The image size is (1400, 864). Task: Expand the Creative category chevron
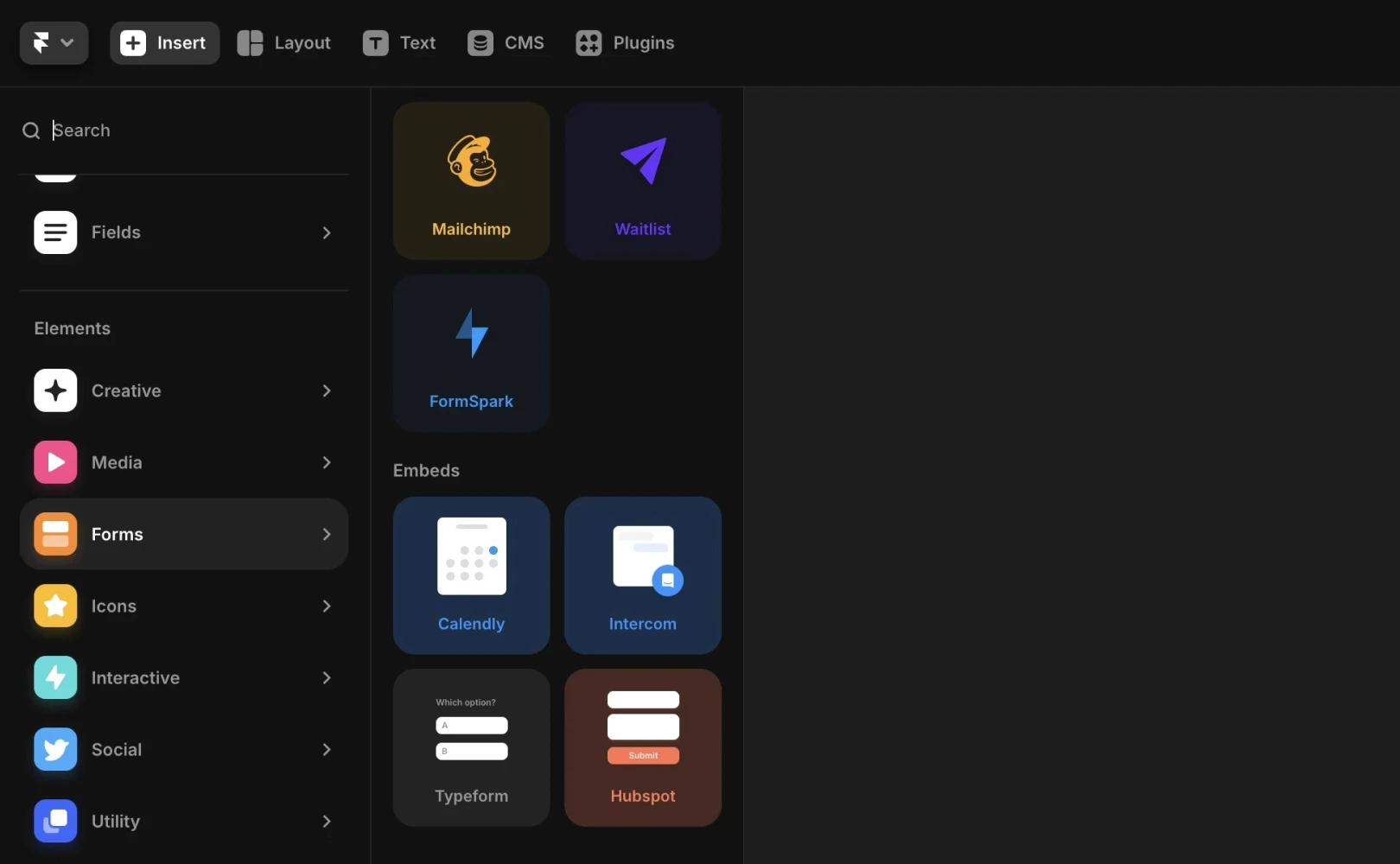[x=327, y=391]
